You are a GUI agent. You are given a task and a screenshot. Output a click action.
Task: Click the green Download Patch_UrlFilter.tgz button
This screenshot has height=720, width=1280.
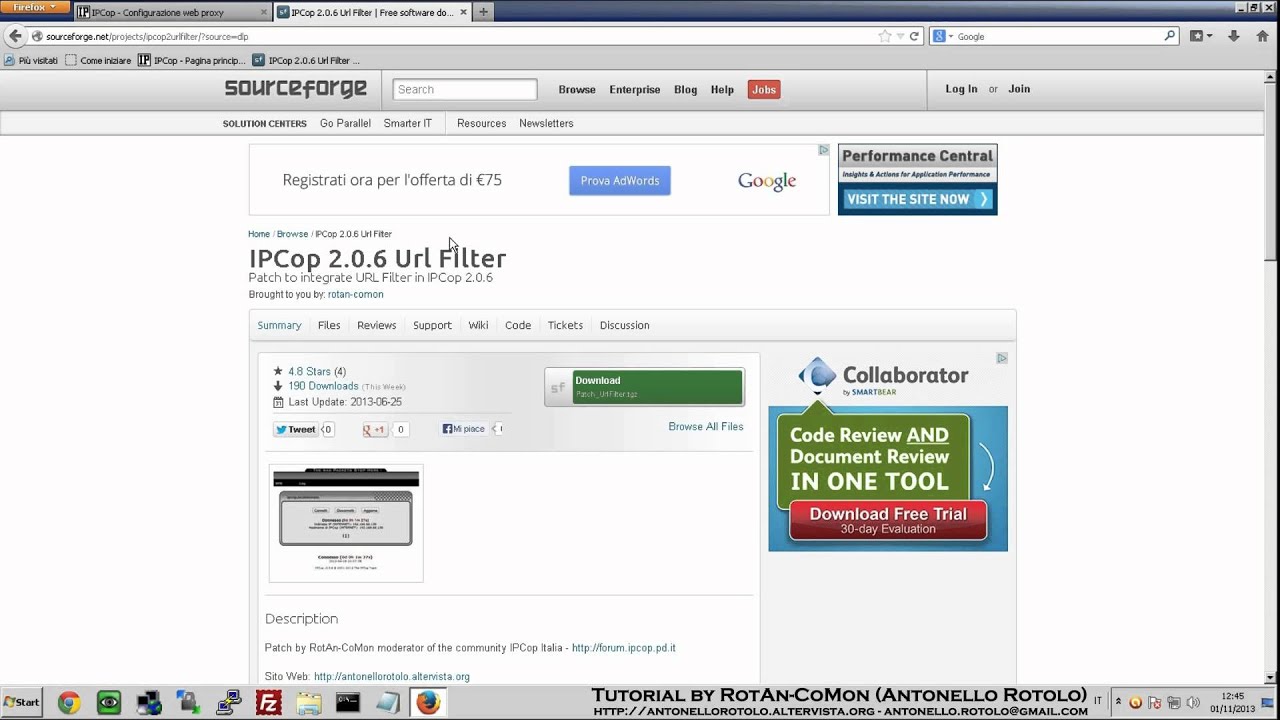[644, 387]
